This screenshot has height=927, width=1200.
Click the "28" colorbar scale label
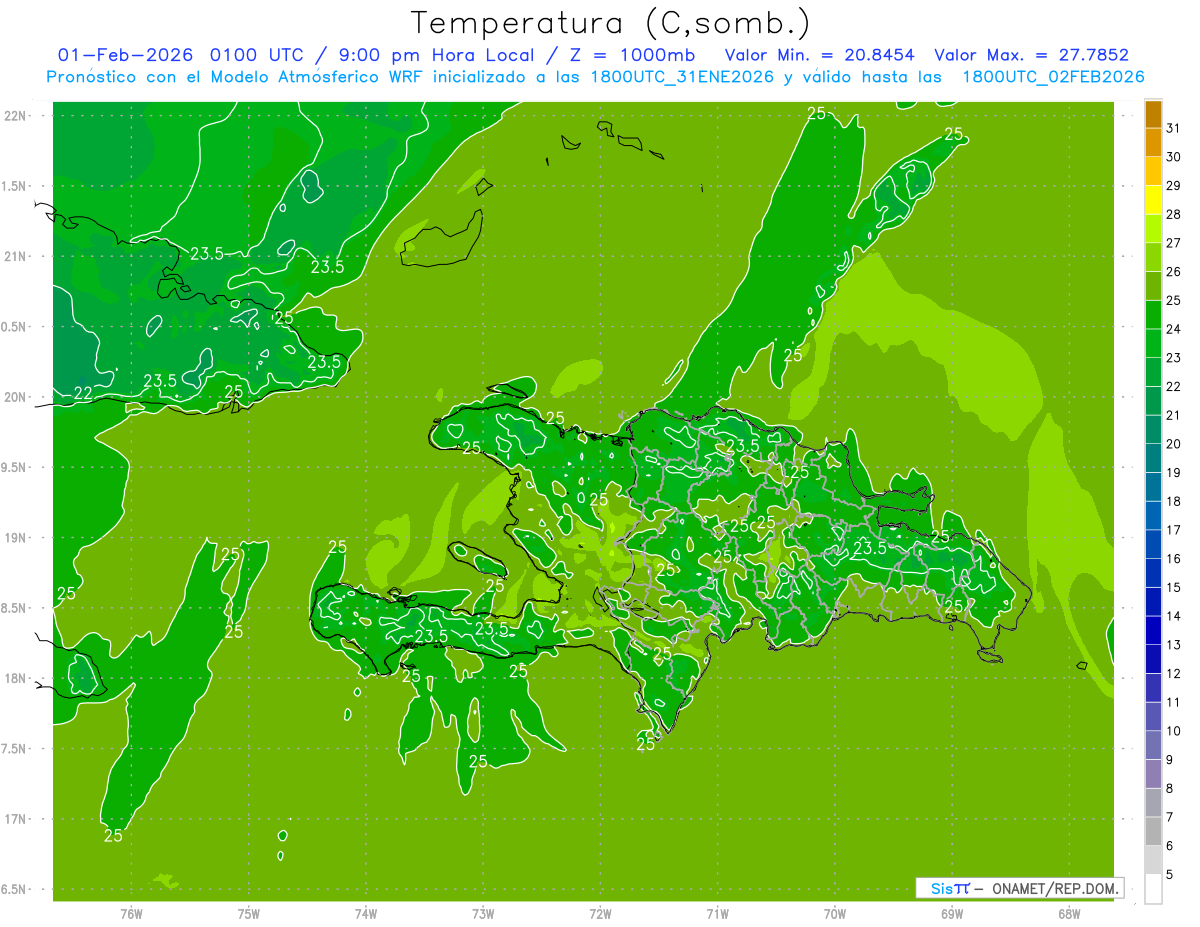[1174, 214]
